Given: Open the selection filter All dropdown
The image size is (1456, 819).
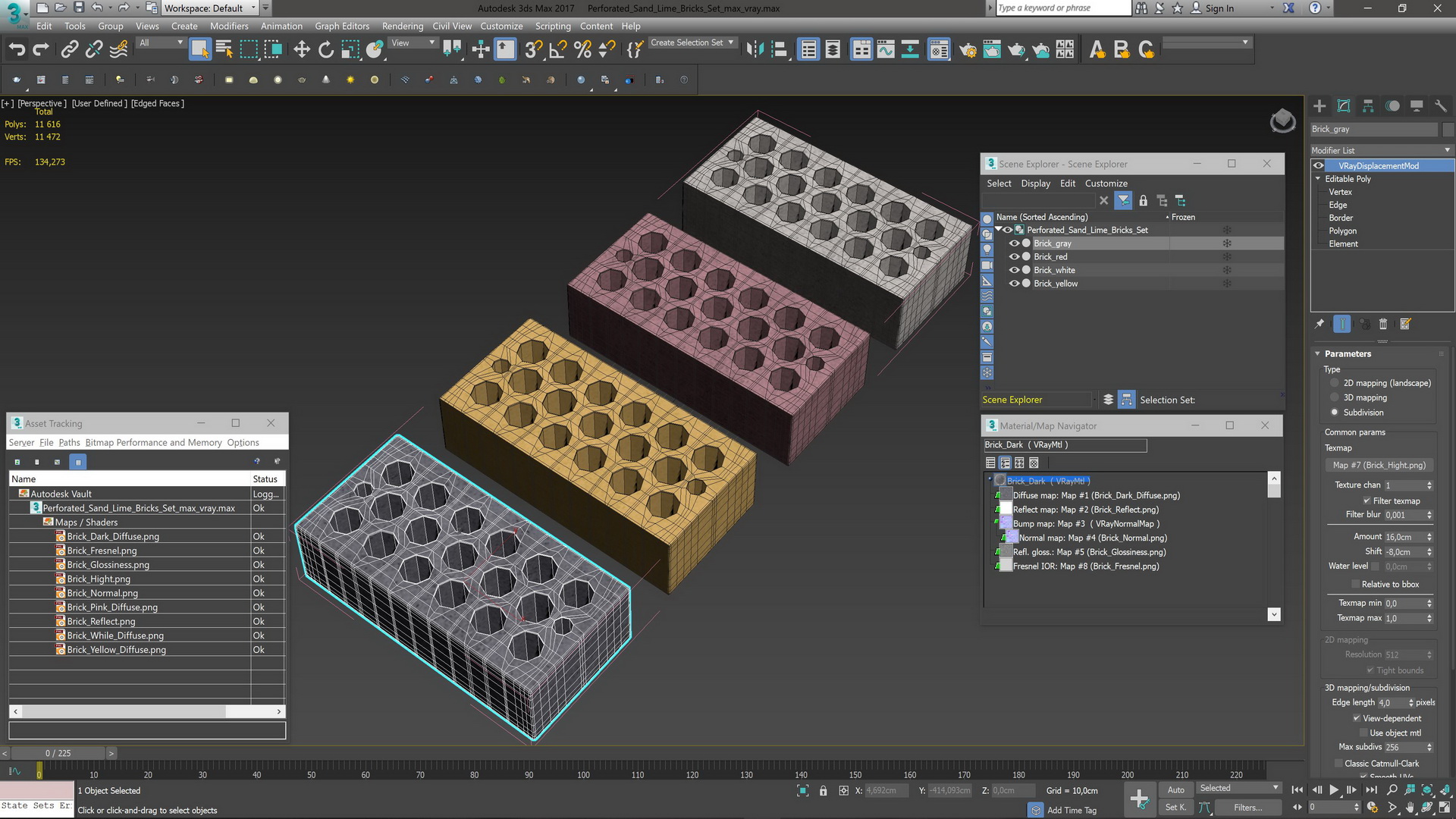Looking at the screenshot, I should click(161, 43).
